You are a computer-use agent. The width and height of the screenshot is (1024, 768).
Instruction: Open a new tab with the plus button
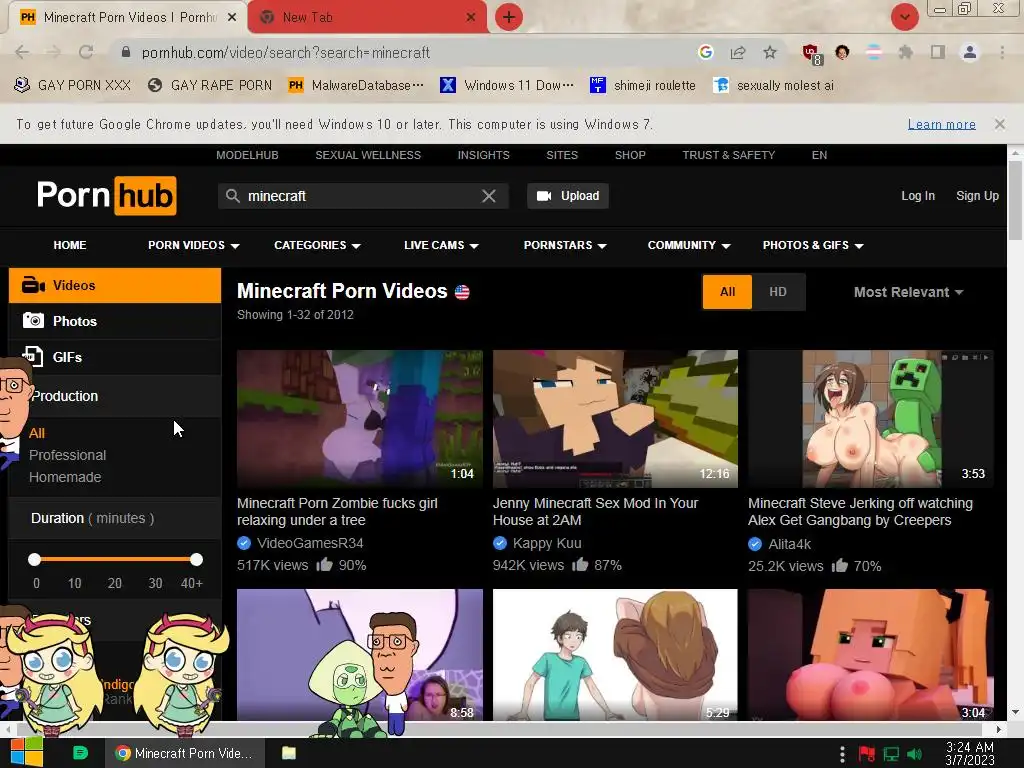[509, 17]
